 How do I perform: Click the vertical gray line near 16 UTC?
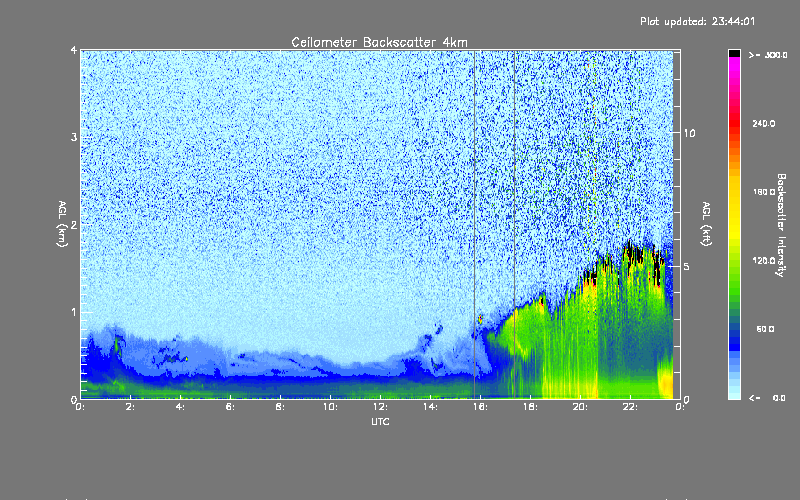coord(474,224)
